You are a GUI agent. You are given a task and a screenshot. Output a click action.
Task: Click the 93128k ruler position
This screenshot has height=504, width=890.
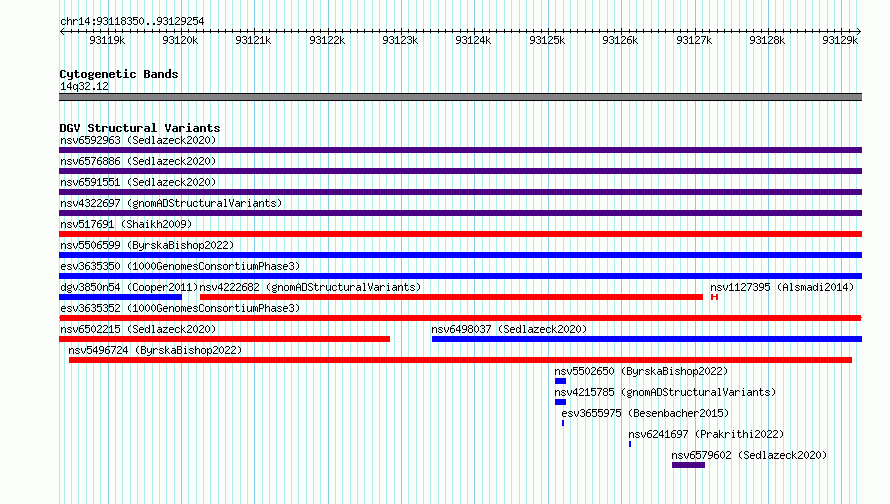click(x=767, y=40)
